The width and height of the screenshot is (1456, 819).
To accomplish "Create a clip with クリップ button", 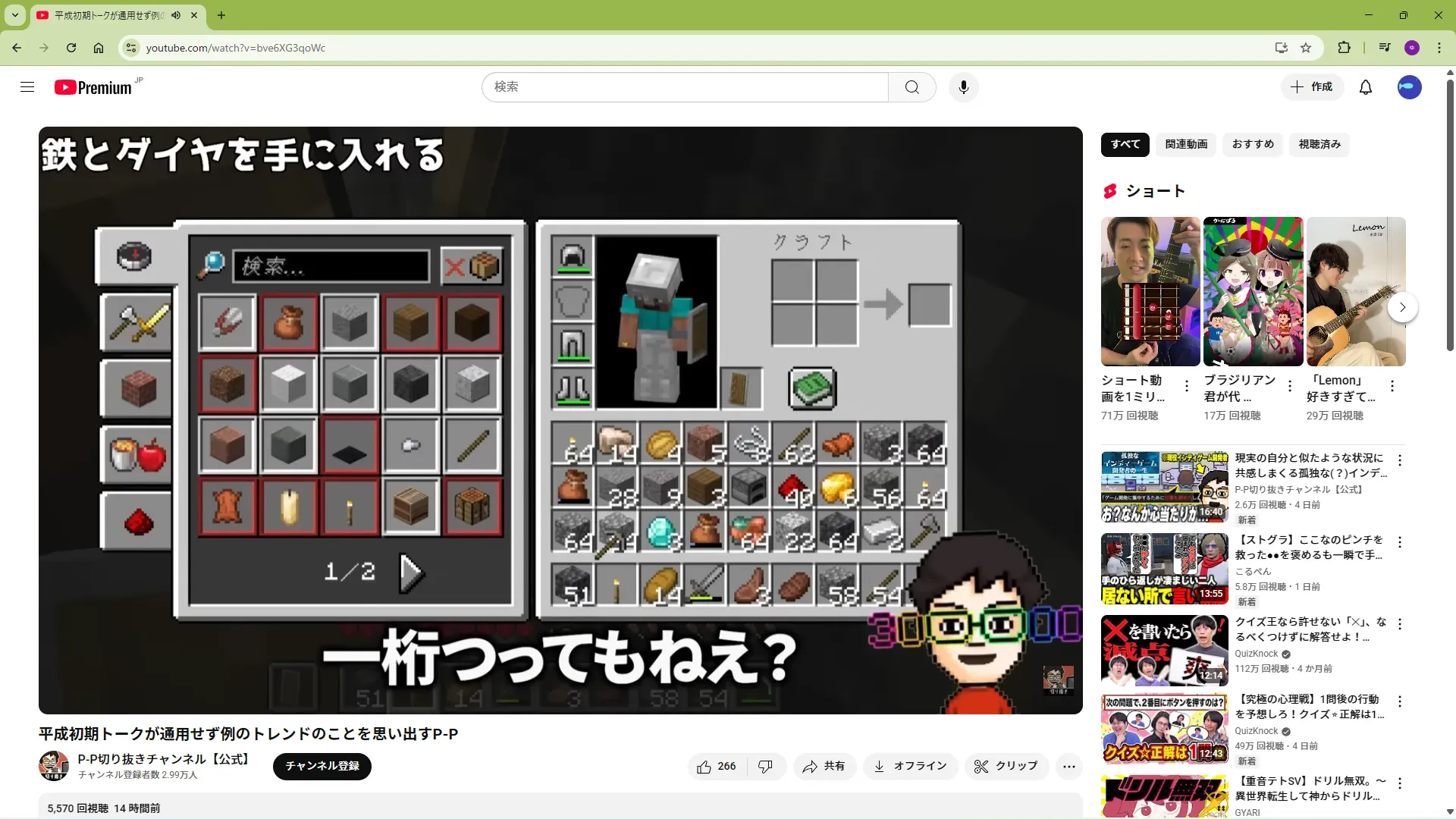I will click(x=1006, y=767).
